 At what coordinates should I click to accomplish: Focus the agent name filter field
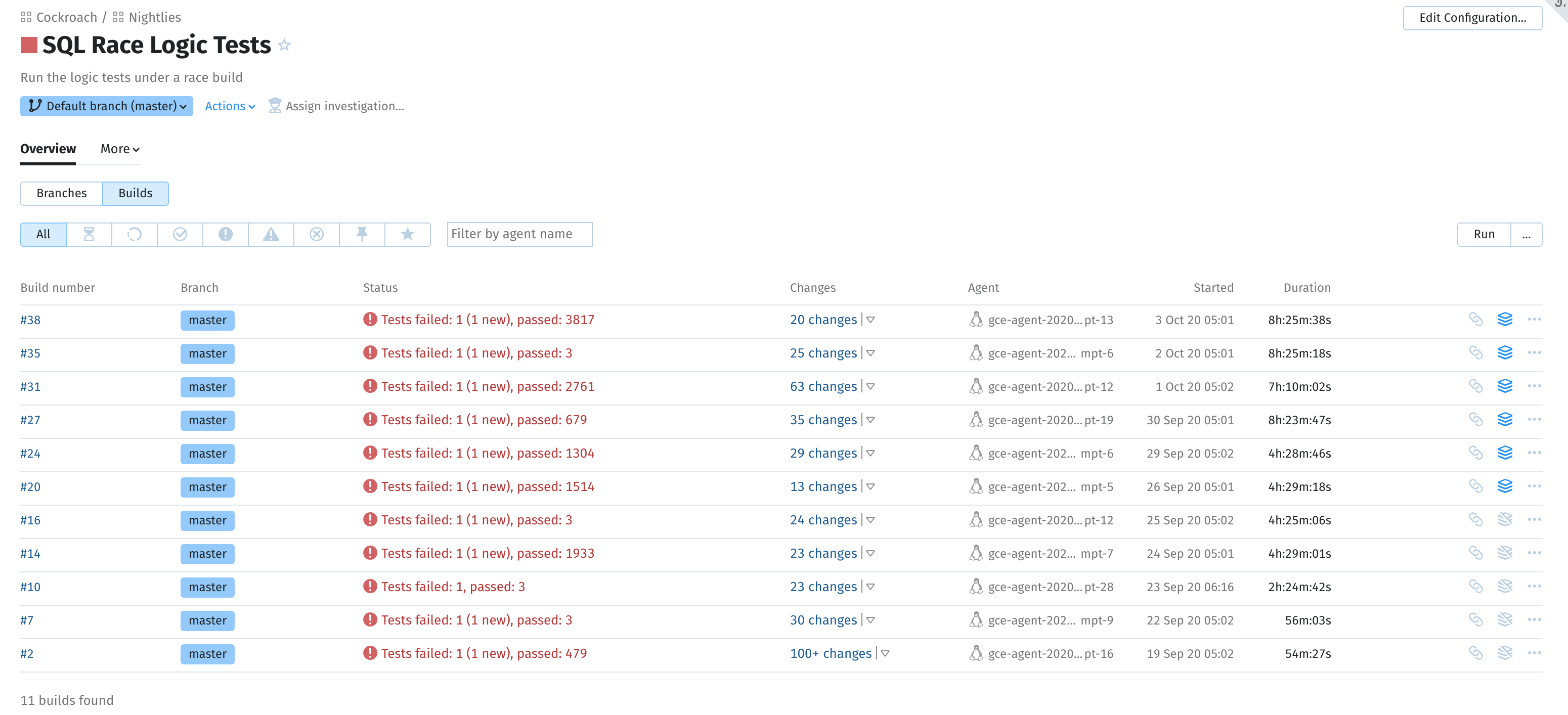click(x=519, y=234)
